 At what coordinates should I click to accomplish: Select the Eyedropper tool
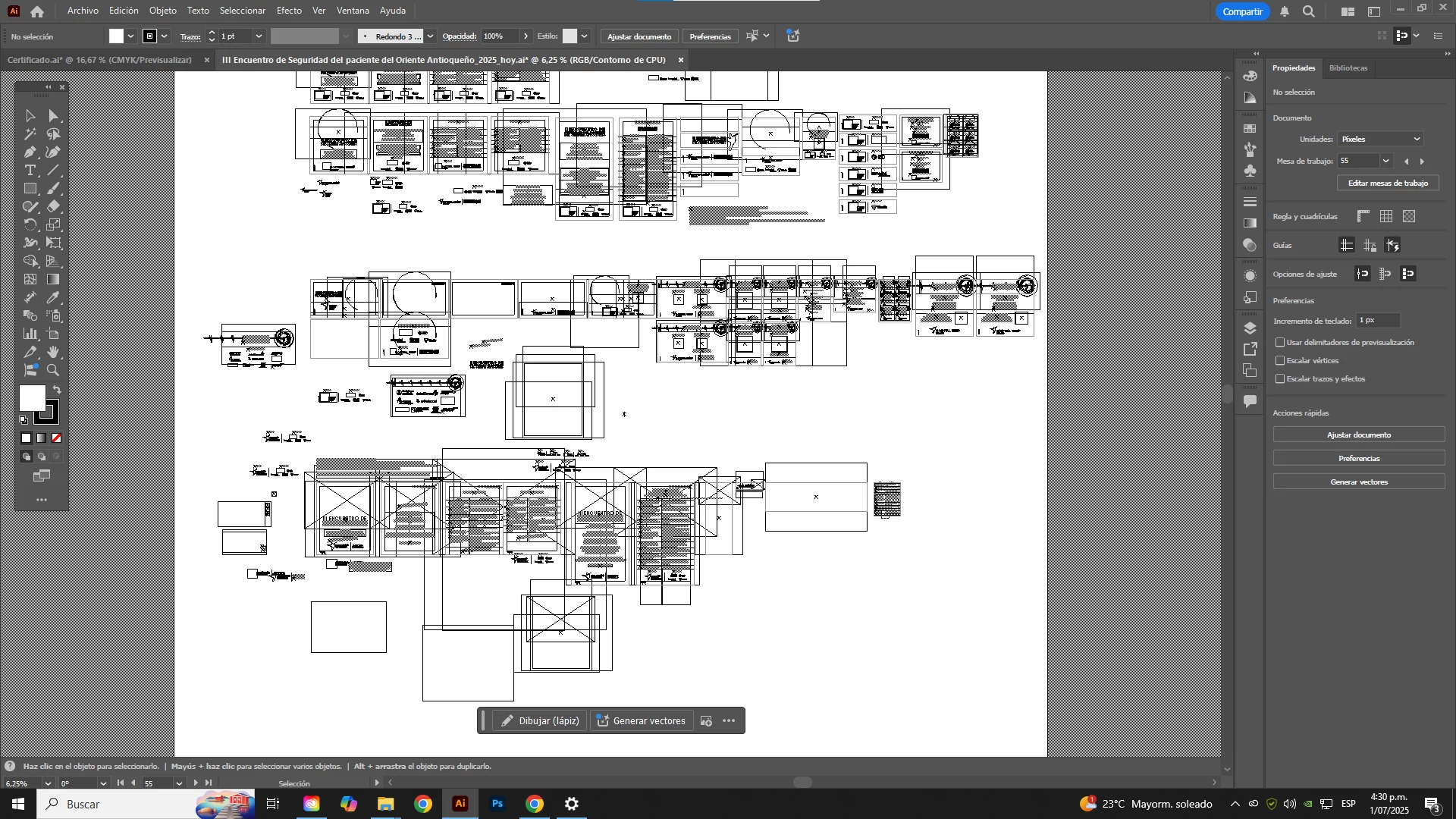[53, 298]
